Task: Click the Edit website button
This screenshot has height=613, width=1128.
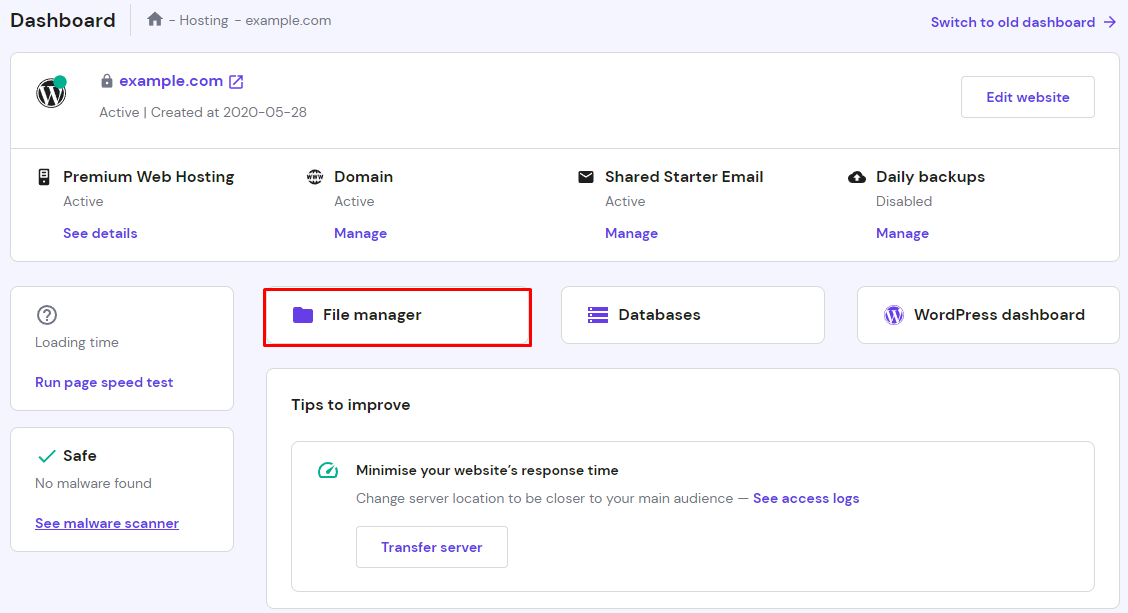Action: click(x=1027, y=97)
